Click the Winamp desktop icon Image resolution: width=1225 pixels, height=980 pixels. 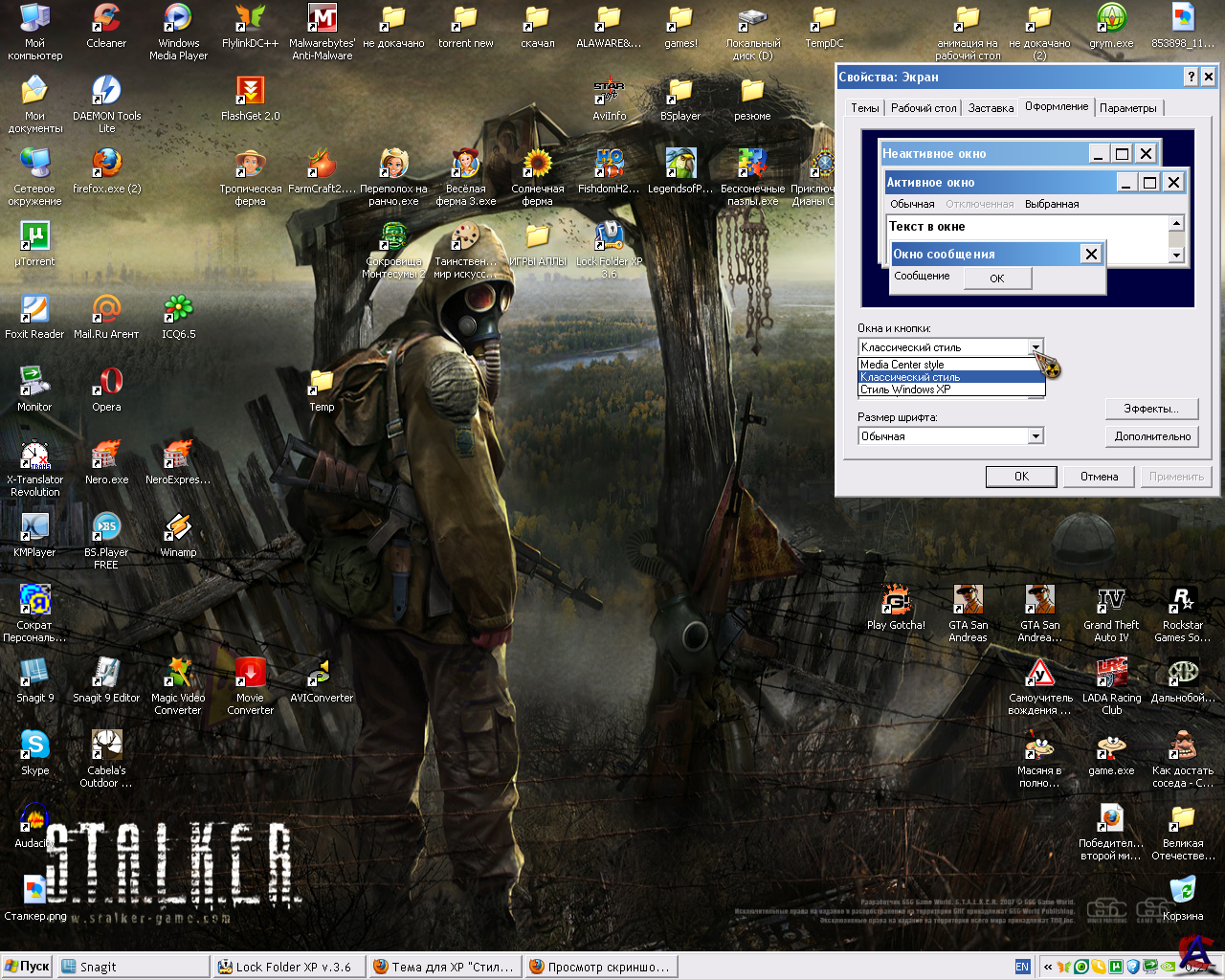click(x=178, y=528)
